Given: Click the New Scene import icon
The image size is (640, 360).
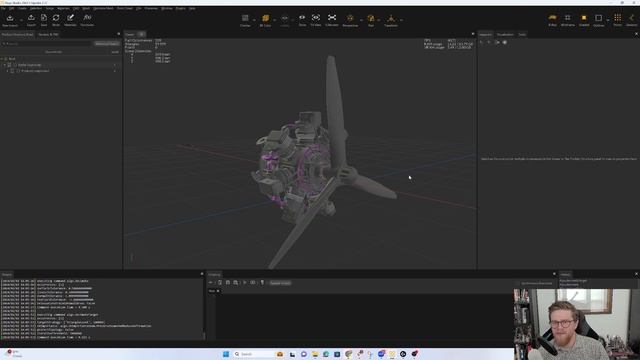Looking at the screenshot, I should click(x=10, y=18).
